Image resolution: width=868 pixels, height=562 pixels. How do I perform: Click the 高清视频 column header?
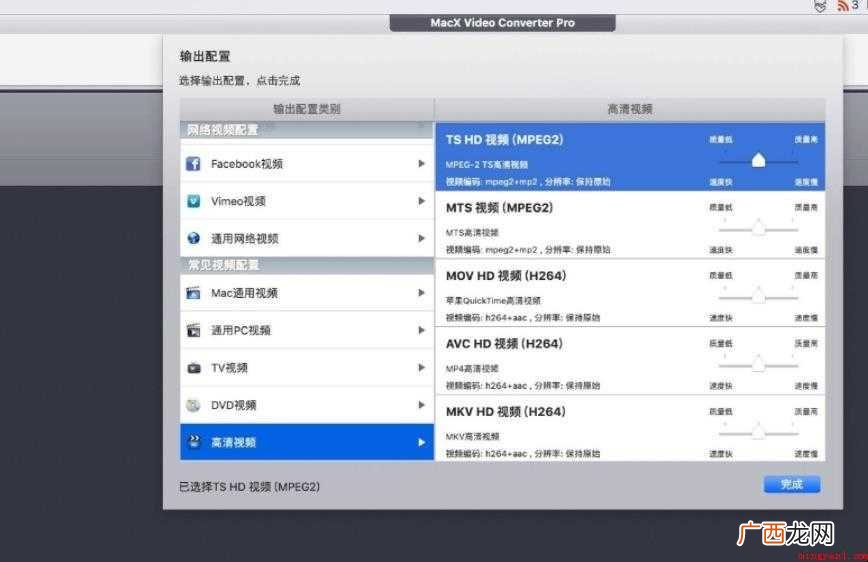tap(630, 109)
